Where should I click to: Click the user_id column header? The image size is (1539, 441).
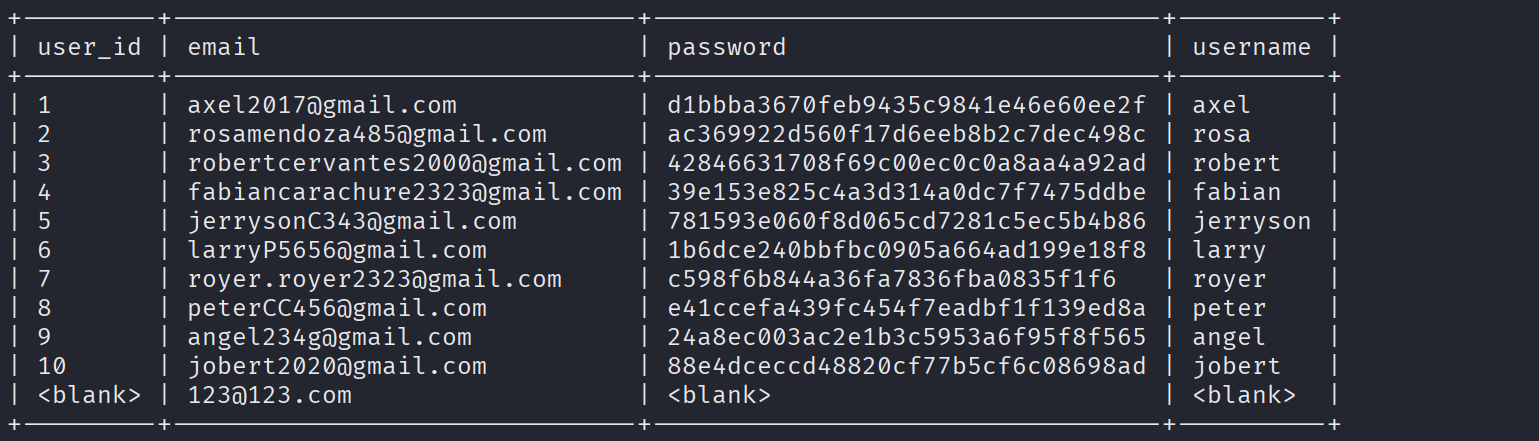(x=89, y=47)
